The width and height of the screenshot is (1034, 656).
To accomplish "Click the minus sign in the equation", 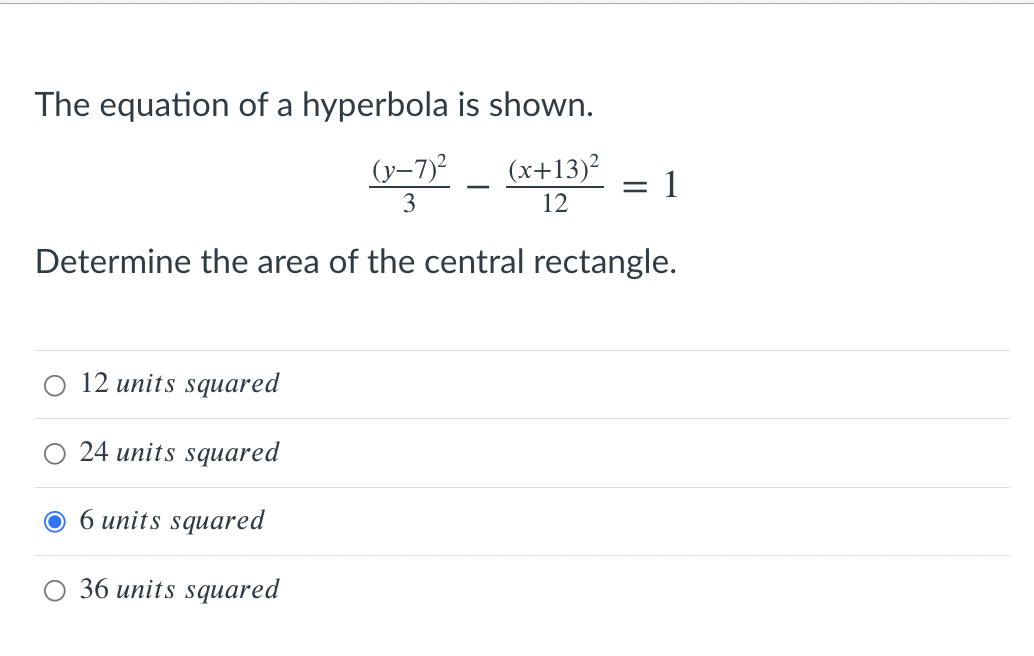I will (478, 184).
